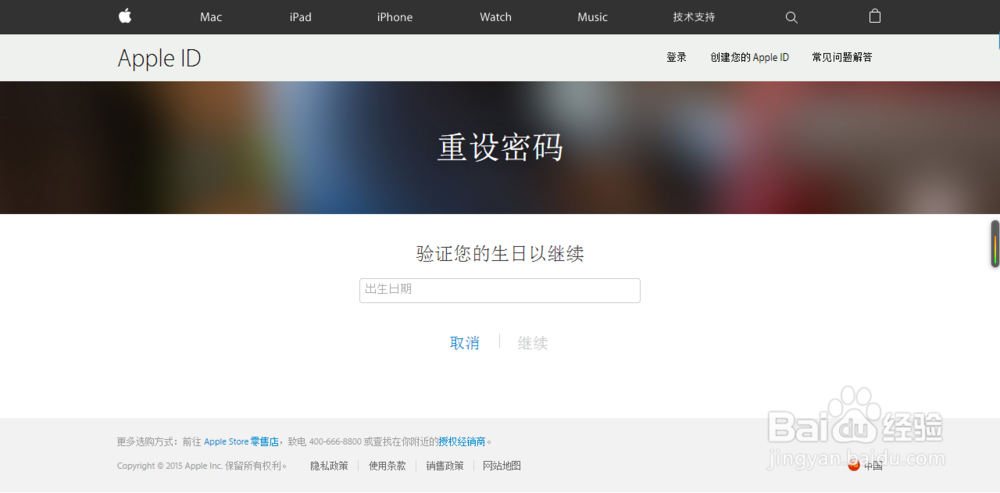Click the 验证您的生日以继续 heading
The image size is (1000, 493).
(500, 254)
